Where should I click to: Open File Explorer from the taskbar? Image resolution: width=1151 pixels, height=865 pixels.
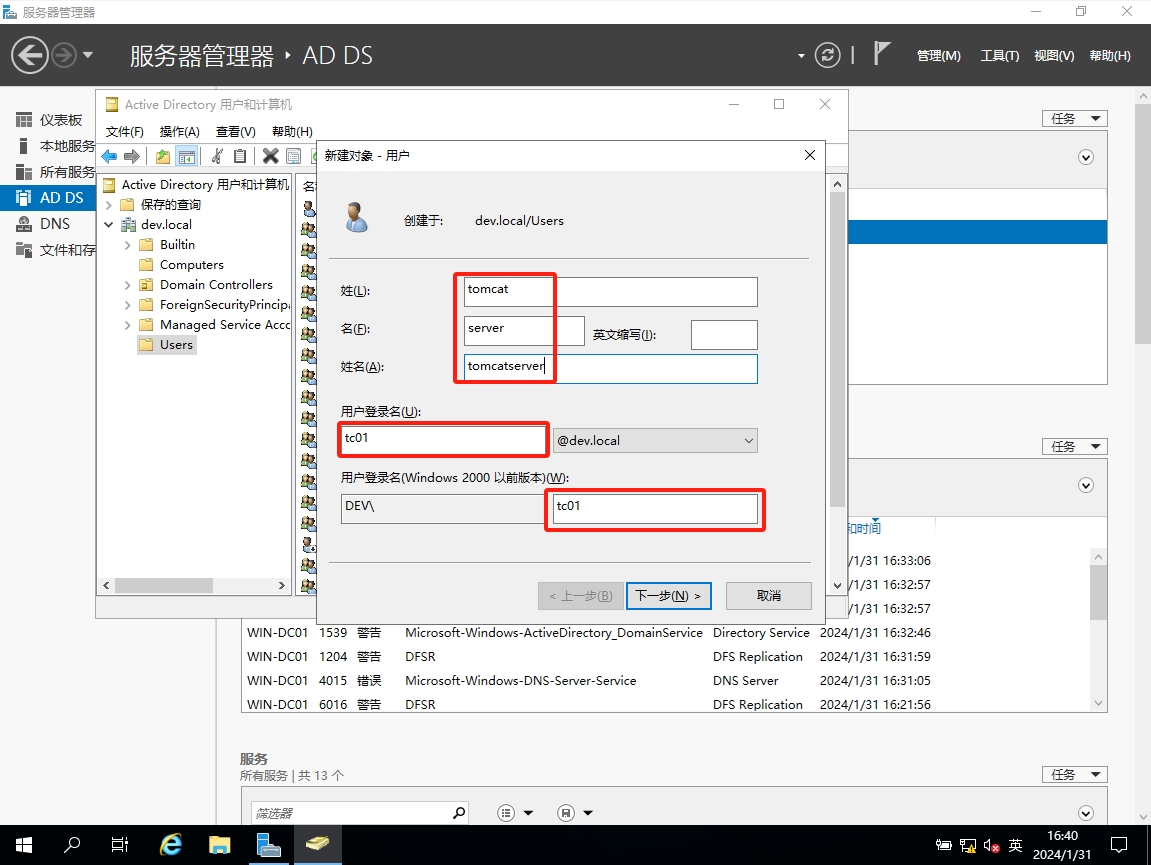tap(220, 845)
